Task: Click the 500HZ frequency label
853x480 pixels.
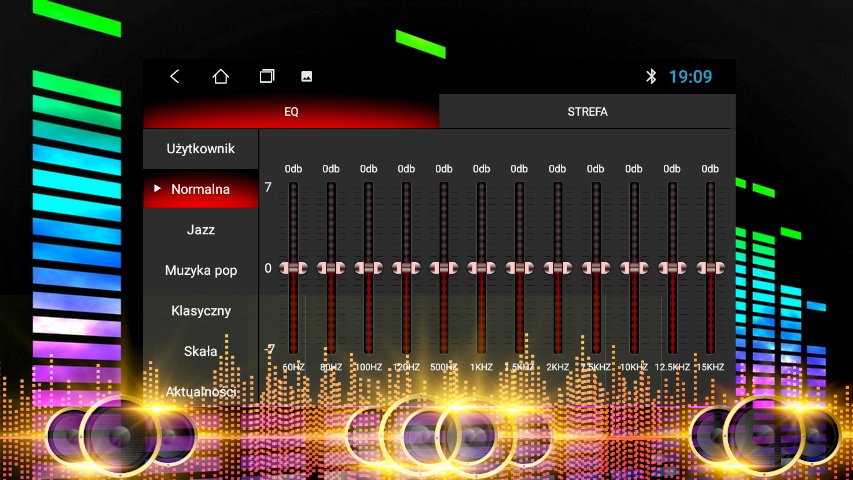Action: [443, 367]
